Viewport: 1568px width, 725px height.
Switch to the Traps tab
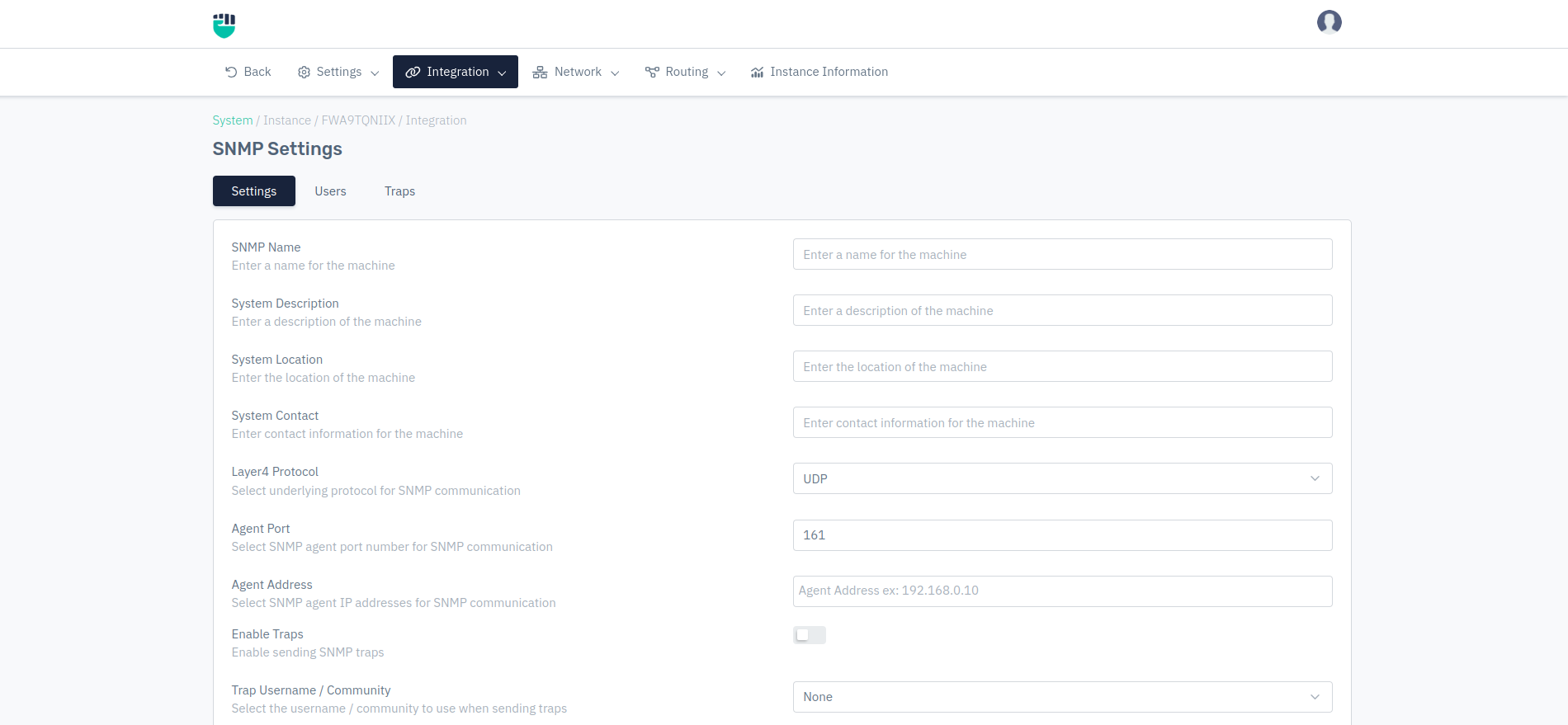coord(399,191)
